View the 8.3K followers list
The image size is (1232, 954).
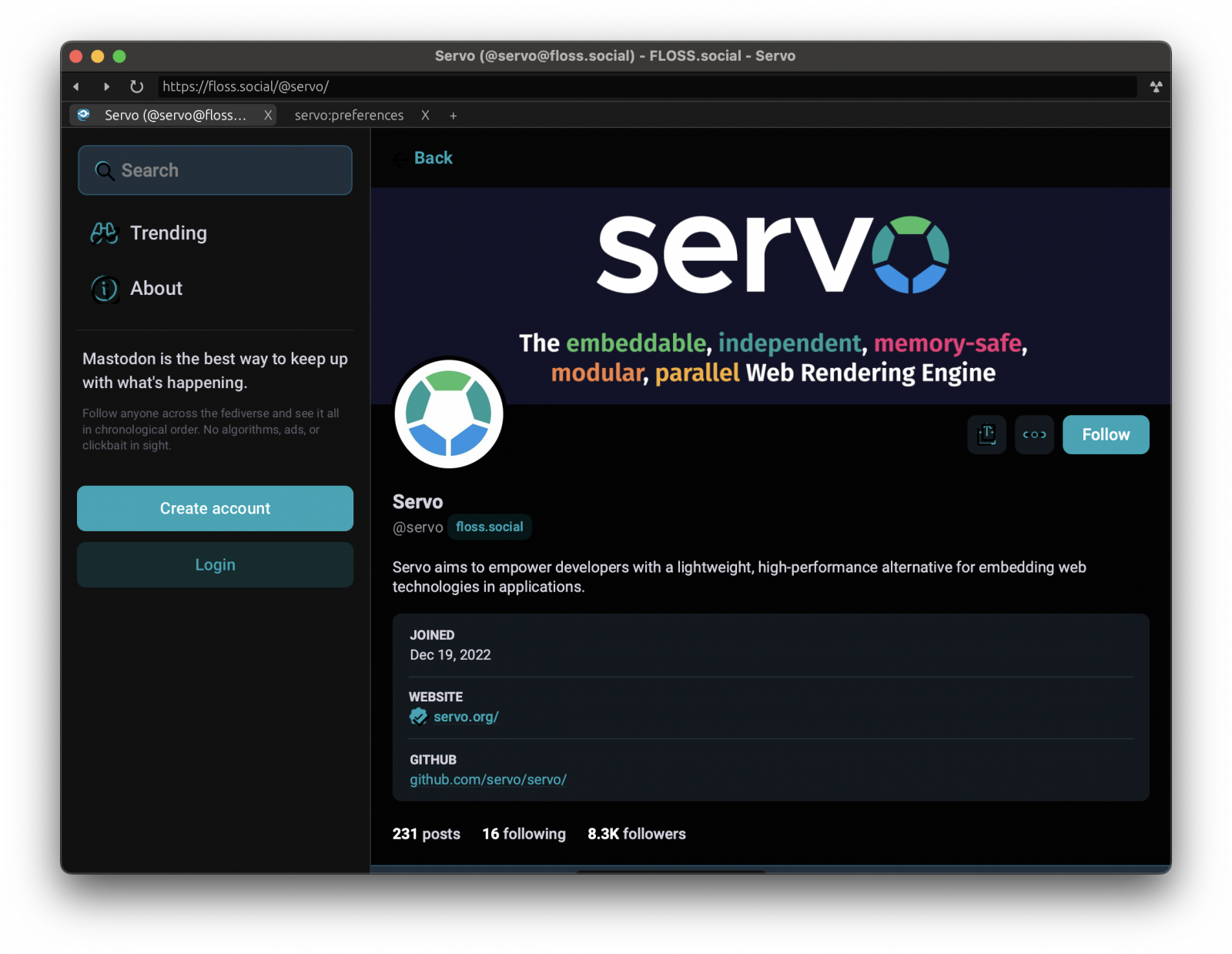point(636,834)
